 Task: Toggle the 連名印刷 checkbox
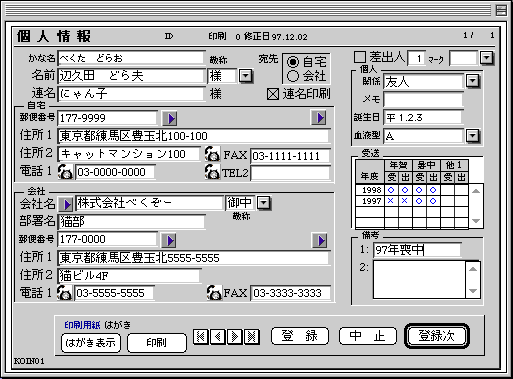click(x=273, y=94)
